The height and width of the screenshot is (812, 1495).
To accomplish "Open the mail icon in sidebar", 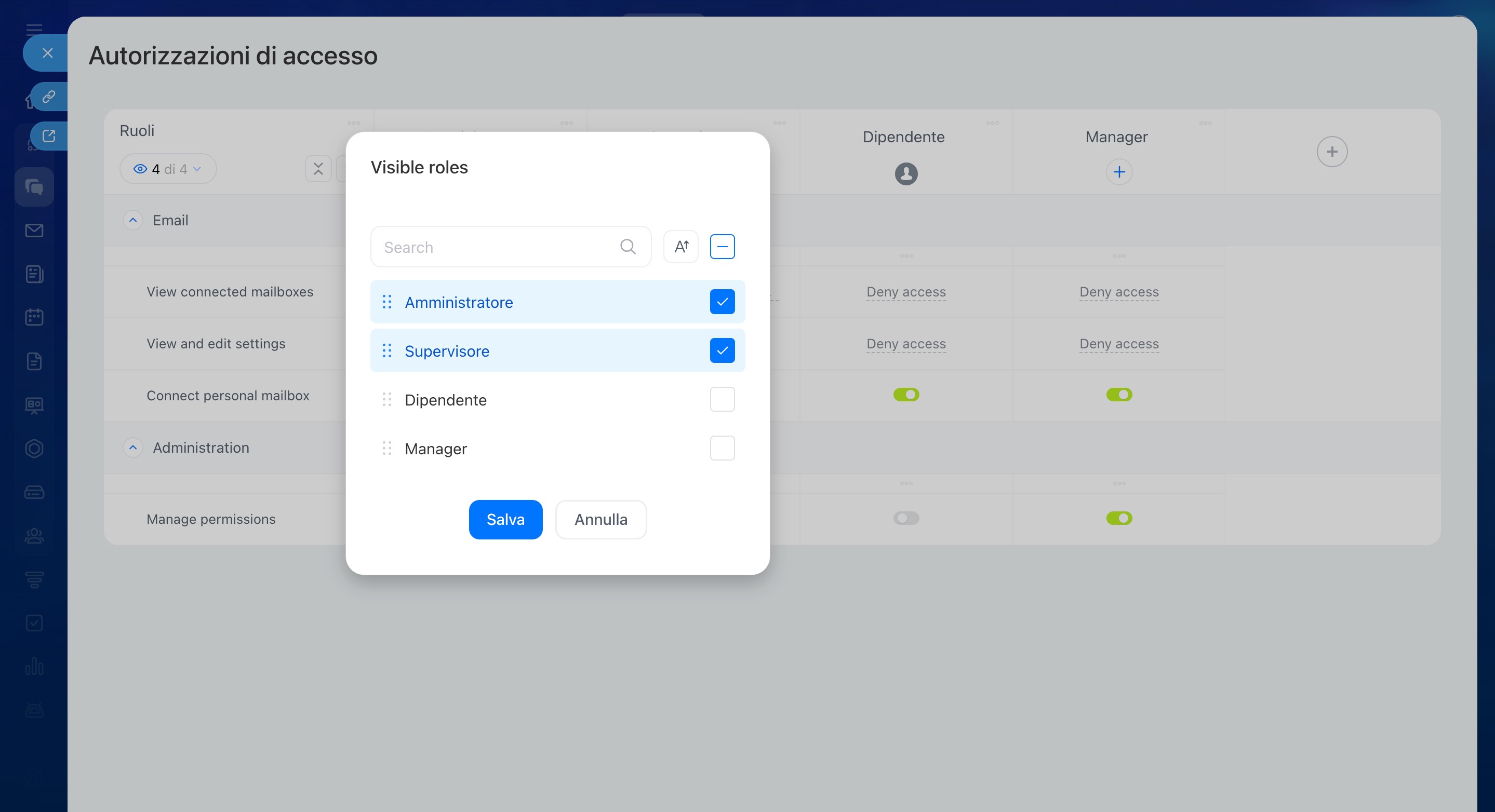I will (34, 231).
